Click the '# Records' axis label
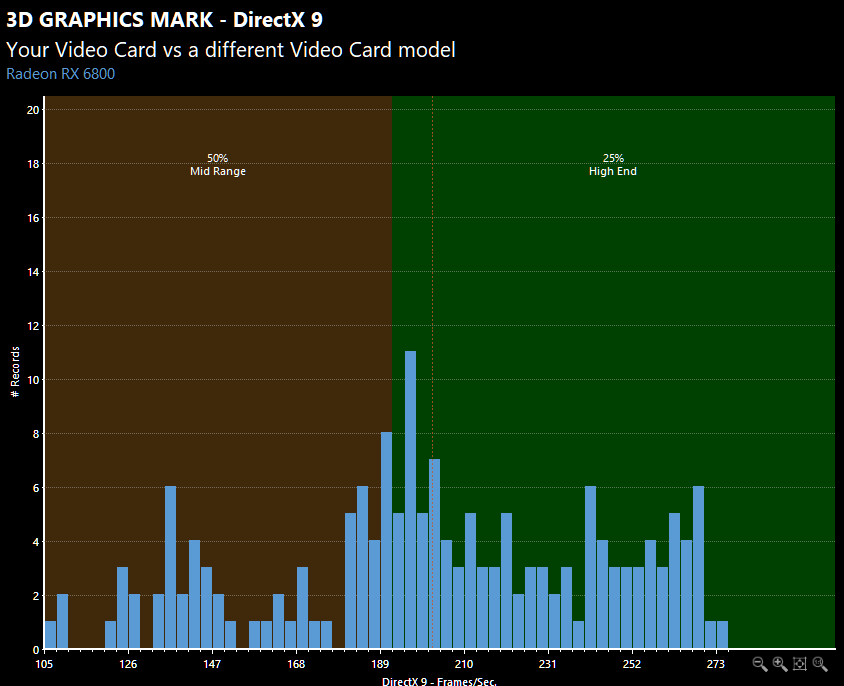Screen dimensions: 844x686 point(15,372)
